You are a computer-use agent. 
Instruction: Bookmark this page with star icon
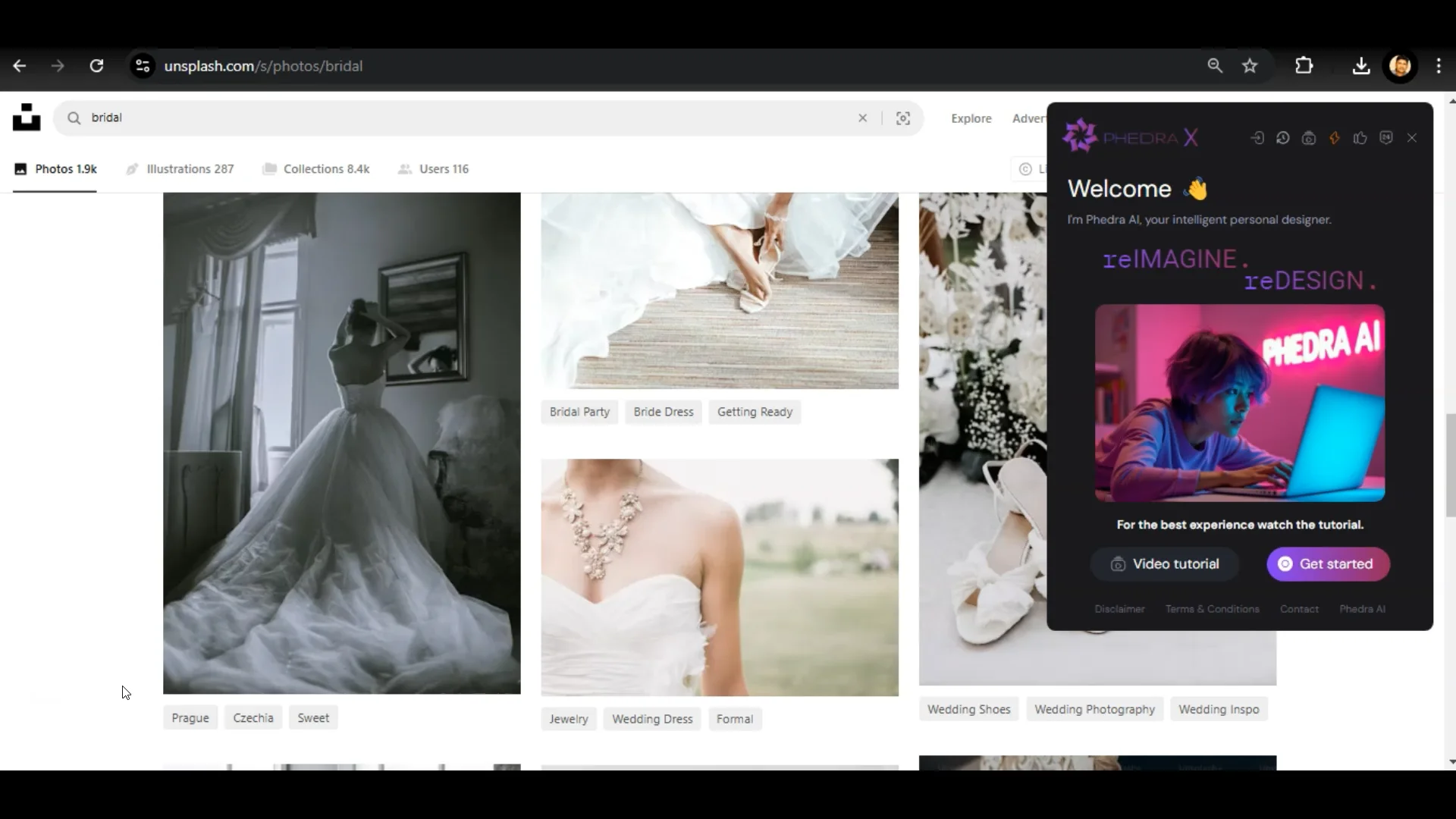pyautogui.click(x=1250, y=66)
